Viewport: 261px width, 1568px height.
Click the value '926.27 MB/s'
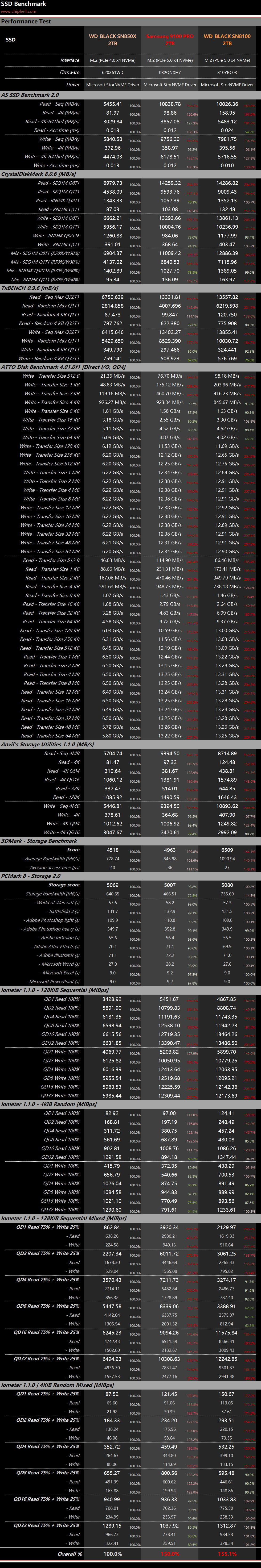113,402
